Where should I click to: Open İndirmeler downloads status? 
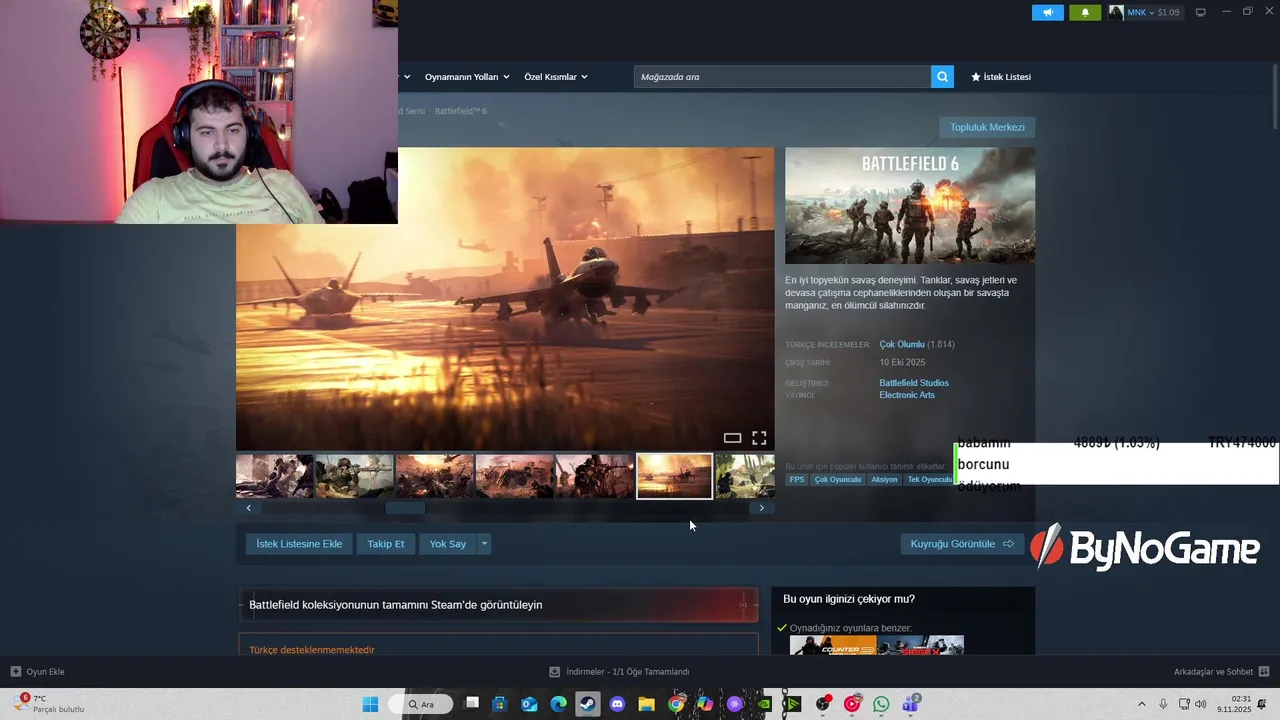tap(619, 672)
